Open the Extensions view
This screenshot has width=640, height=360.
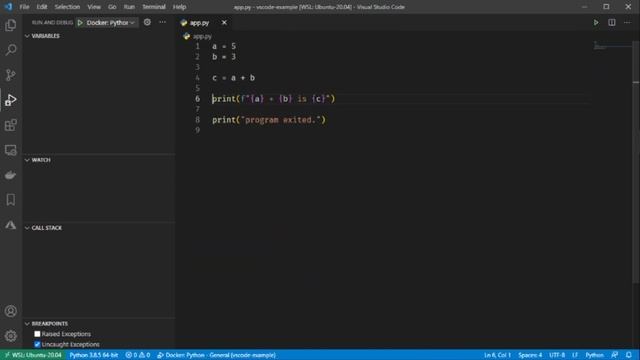click(x=11, y=125)
